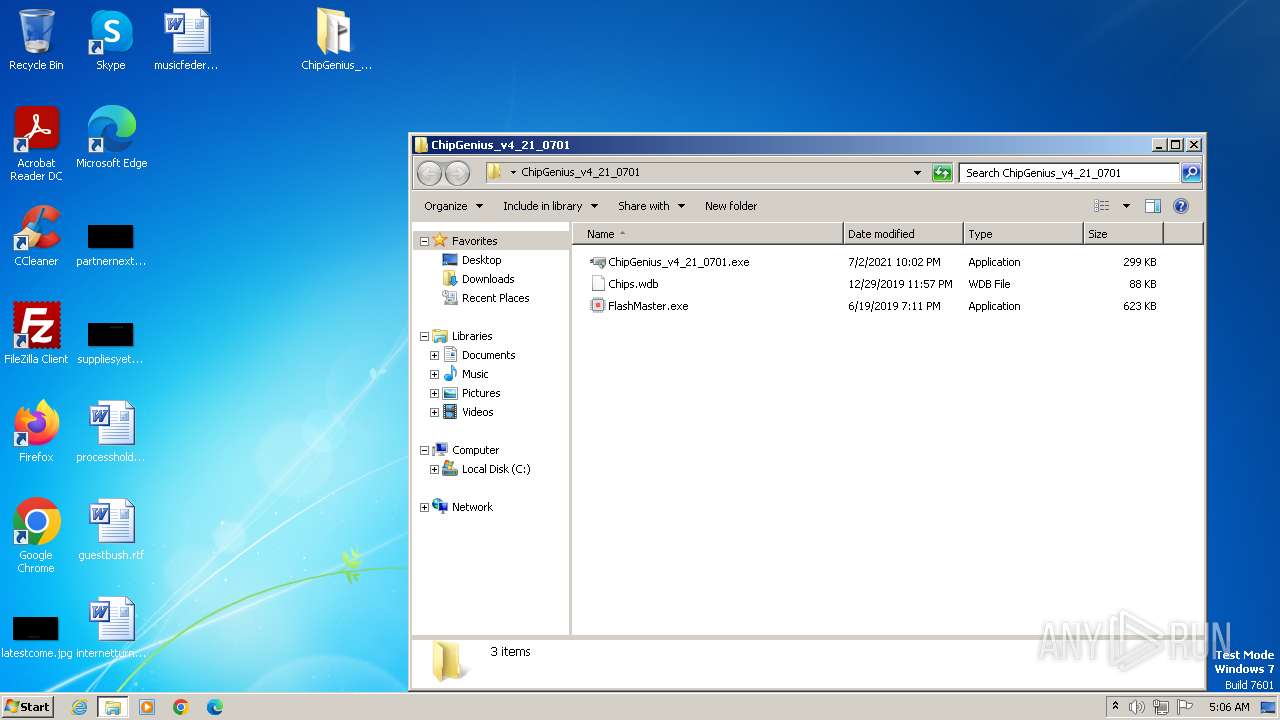This screenshot has width=1280, height=720.
Task: Click the Explorer Back navigation button
Action: (429, 173)
